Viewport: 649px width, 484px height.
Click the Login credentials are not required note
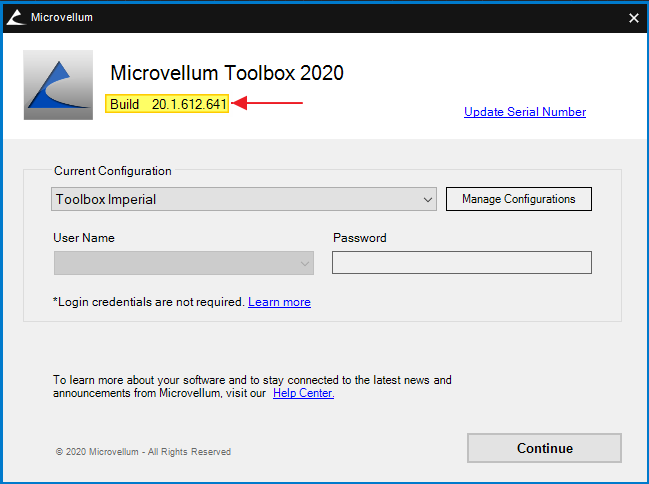click(149, 302)
